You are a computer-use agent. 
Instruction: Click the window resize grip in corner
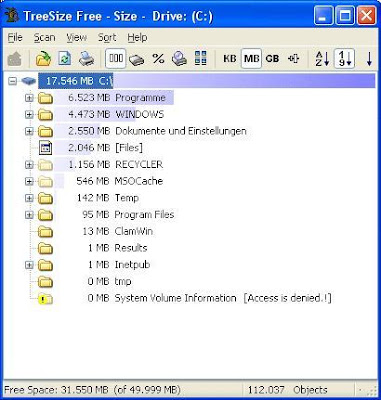pyautogui.click(x=371, y=390)
